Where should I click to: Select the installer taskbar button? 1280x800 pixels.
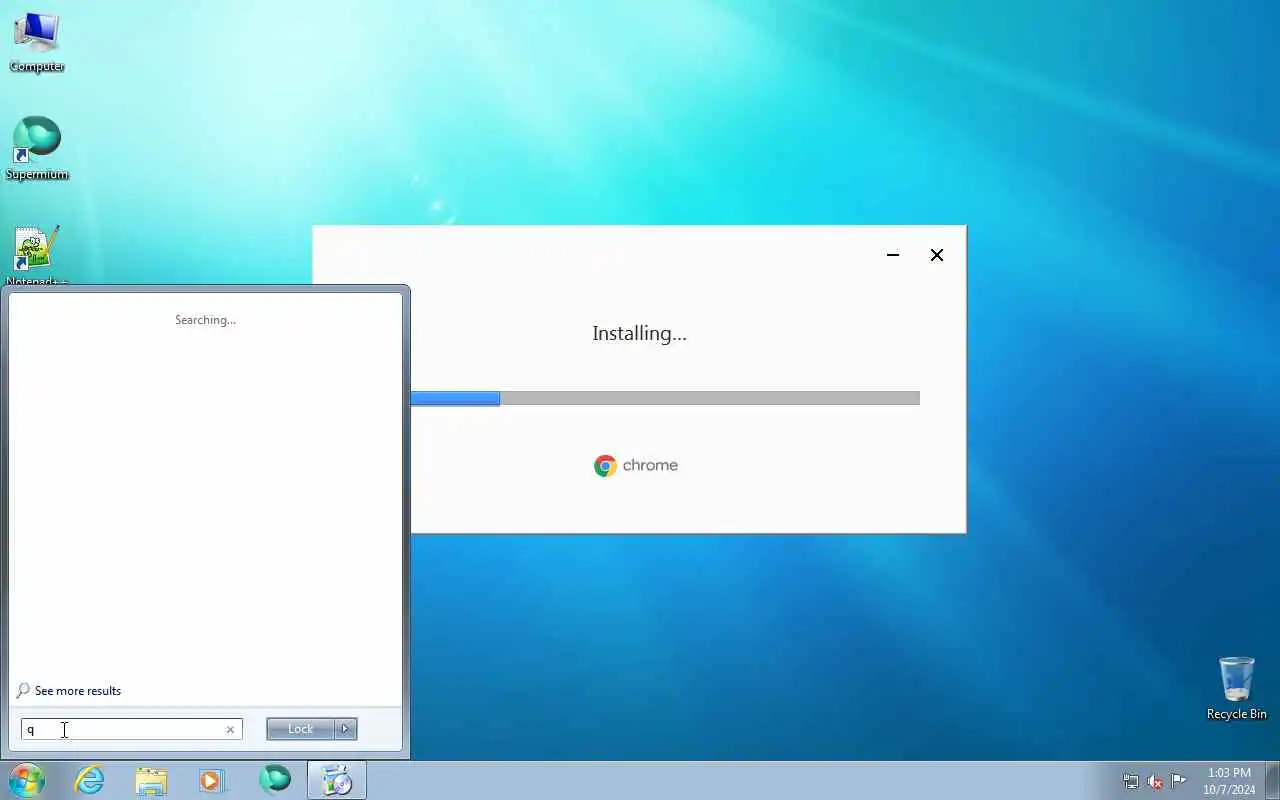tap(337, 780)
